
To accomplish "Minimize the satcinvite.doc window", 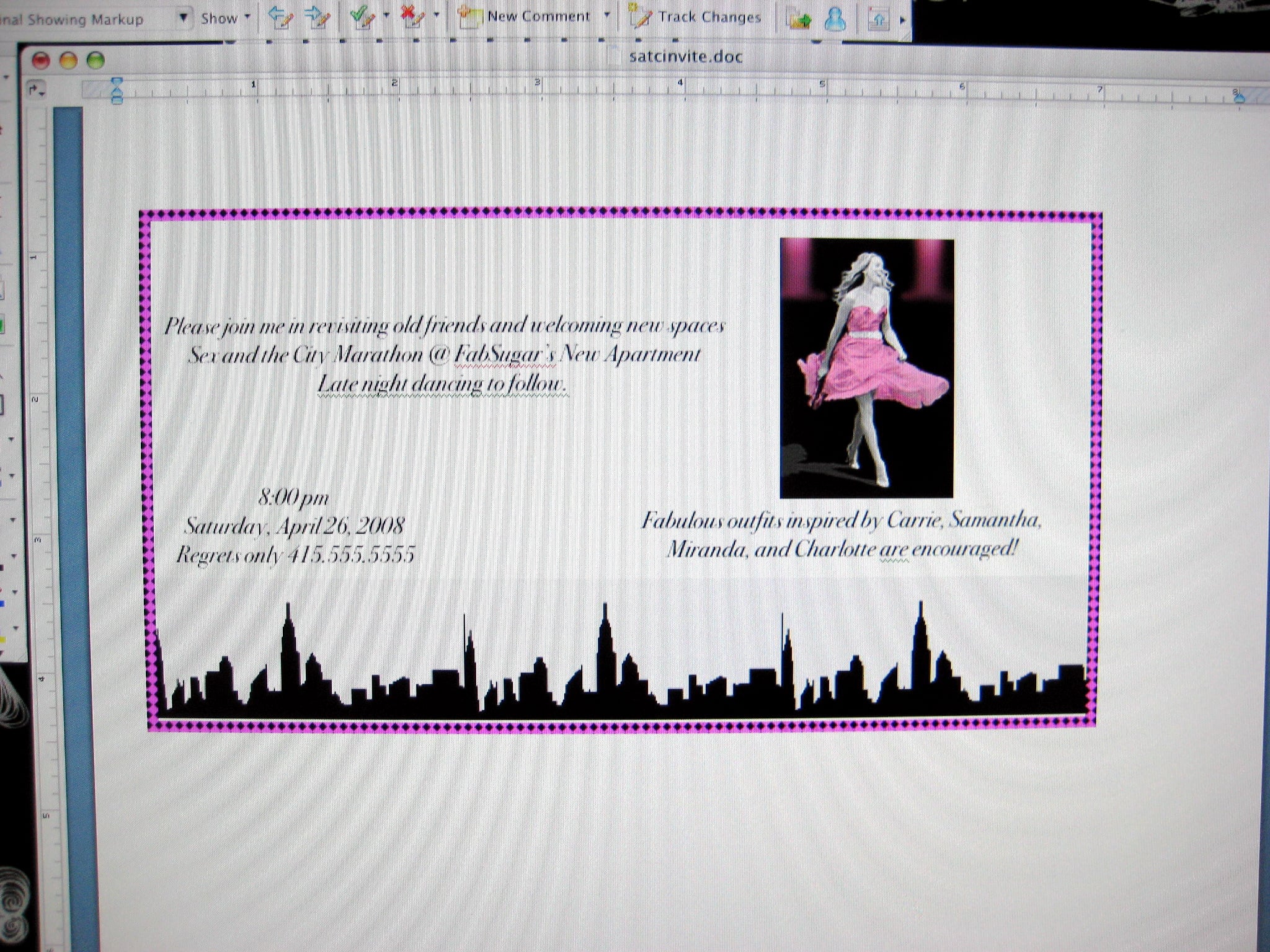I will click(x=68, y=60).
